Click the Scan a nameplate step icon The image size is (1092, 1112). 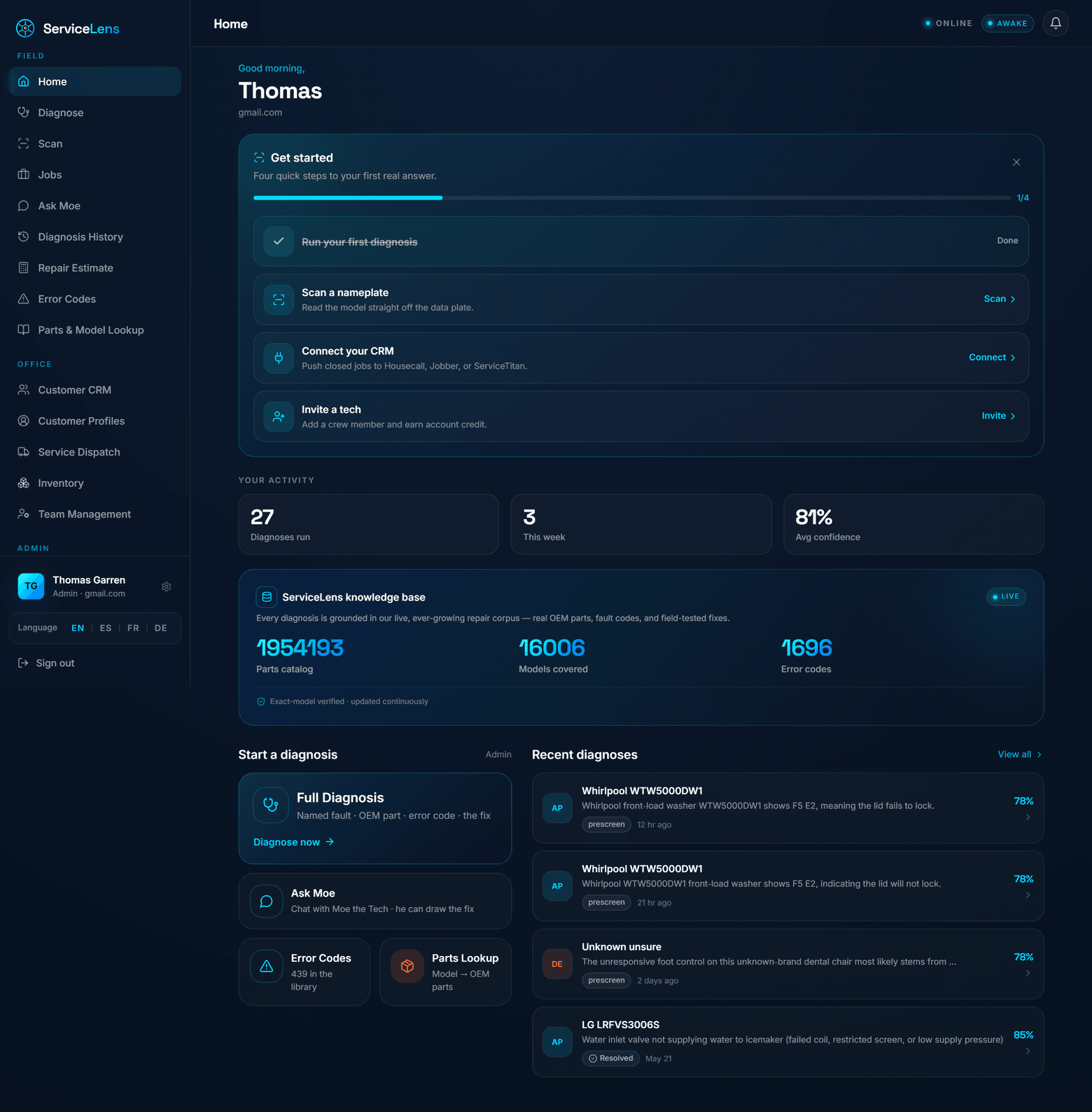click(279, 300)
